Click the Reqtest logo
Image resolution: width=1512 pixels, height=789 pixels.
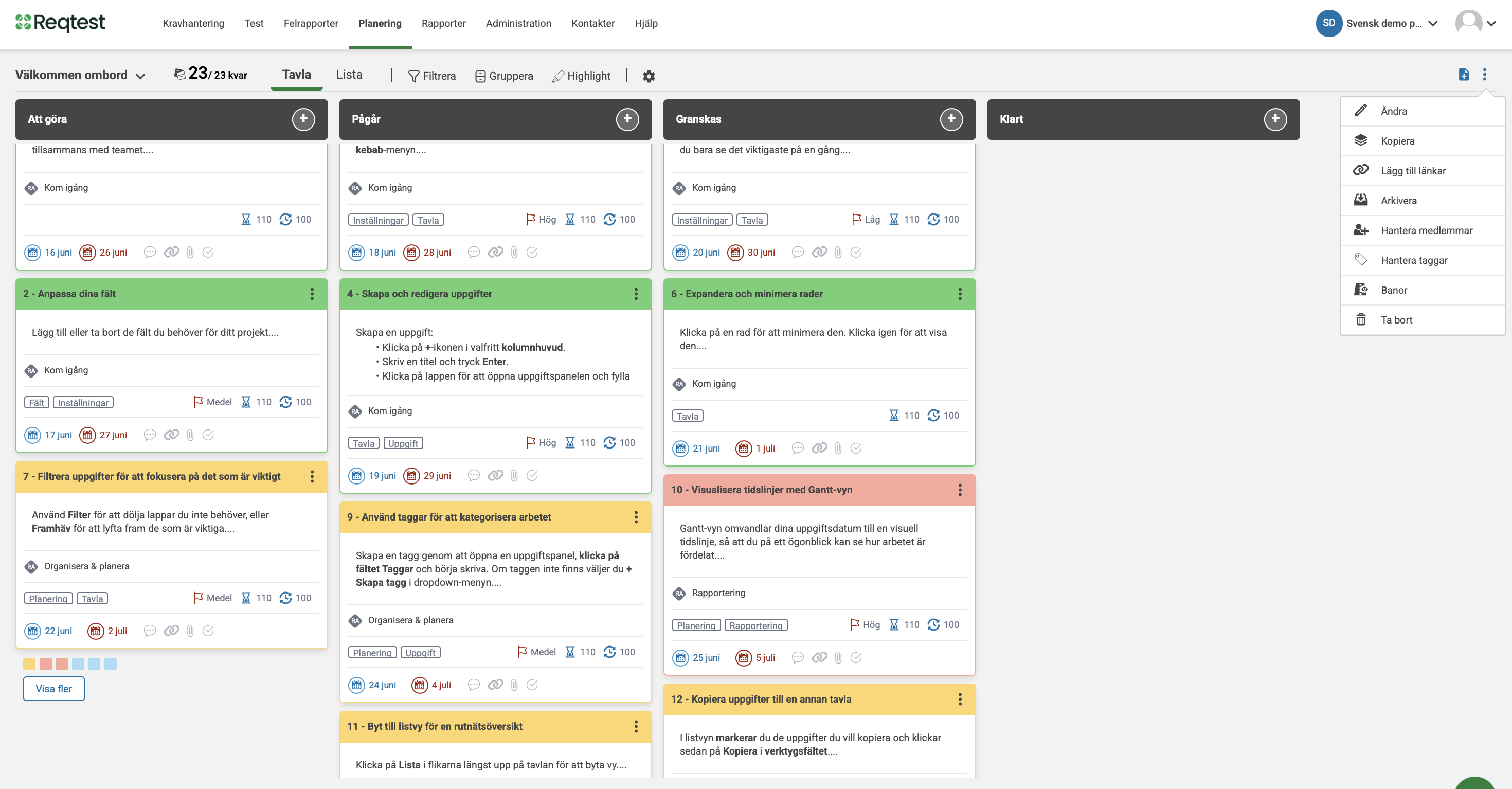60,23
